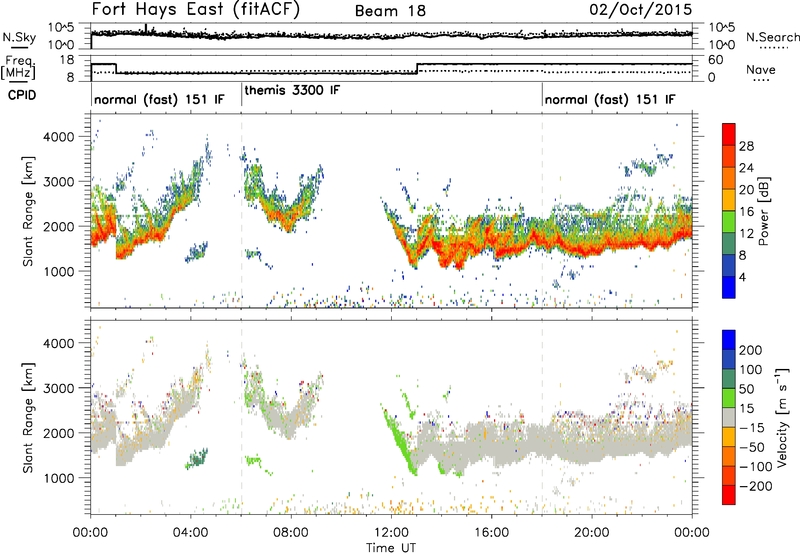Screen dimensions: 800x554
Task: Click the 'Slant Range [km]' label of the power panel
Action: click(29, 211)
